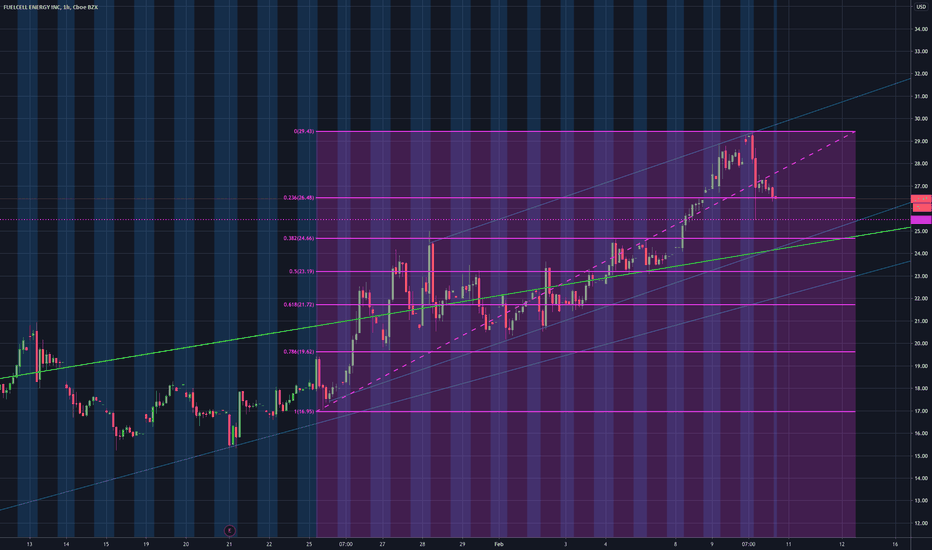This screenshot has height=550, width=932.
Task: Select the 0.786(19.62) Fibonacci level label
Action: point(299,352)
